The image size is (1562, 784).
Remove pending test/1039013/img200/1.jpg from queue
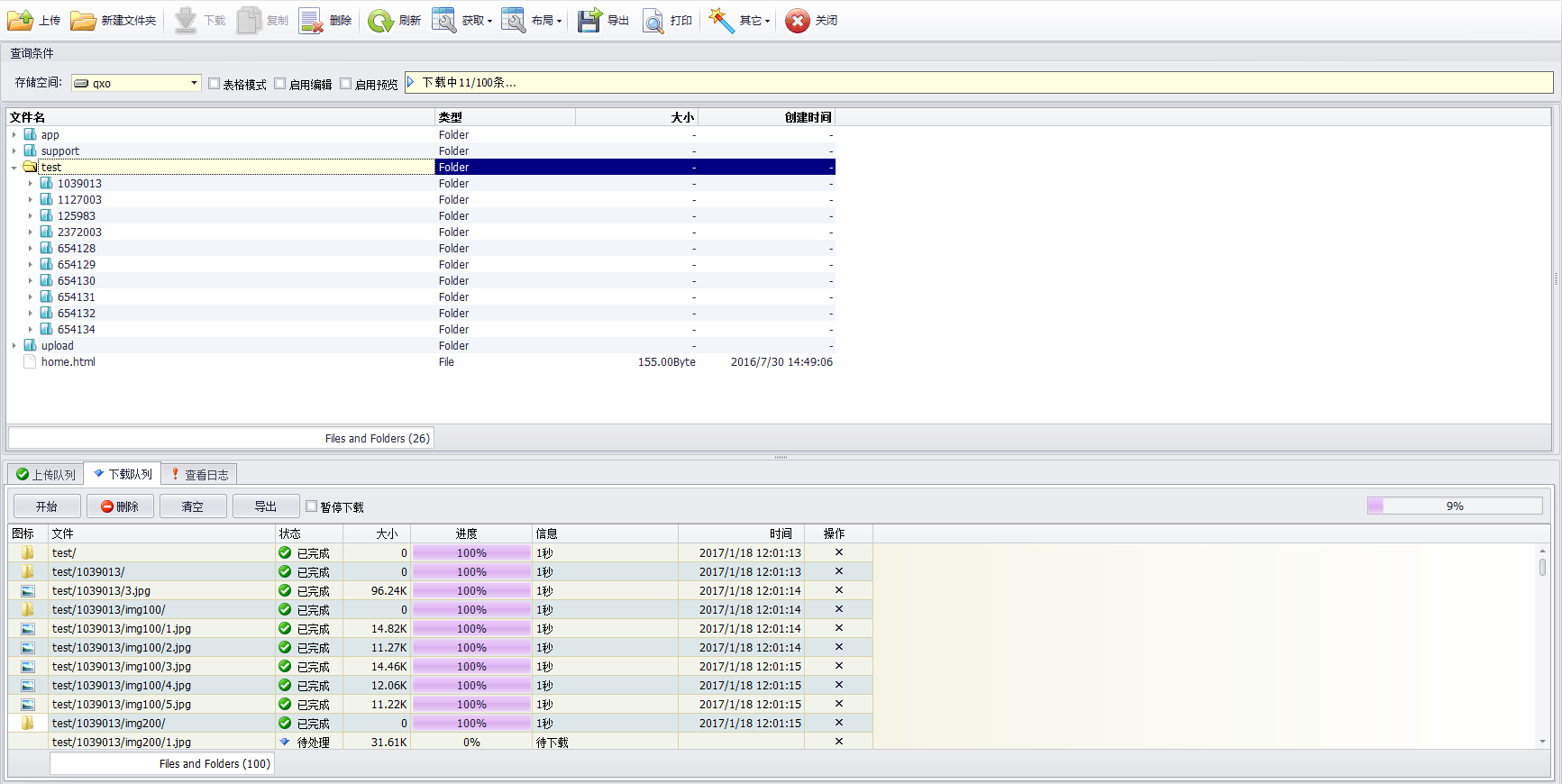point(839,742)
